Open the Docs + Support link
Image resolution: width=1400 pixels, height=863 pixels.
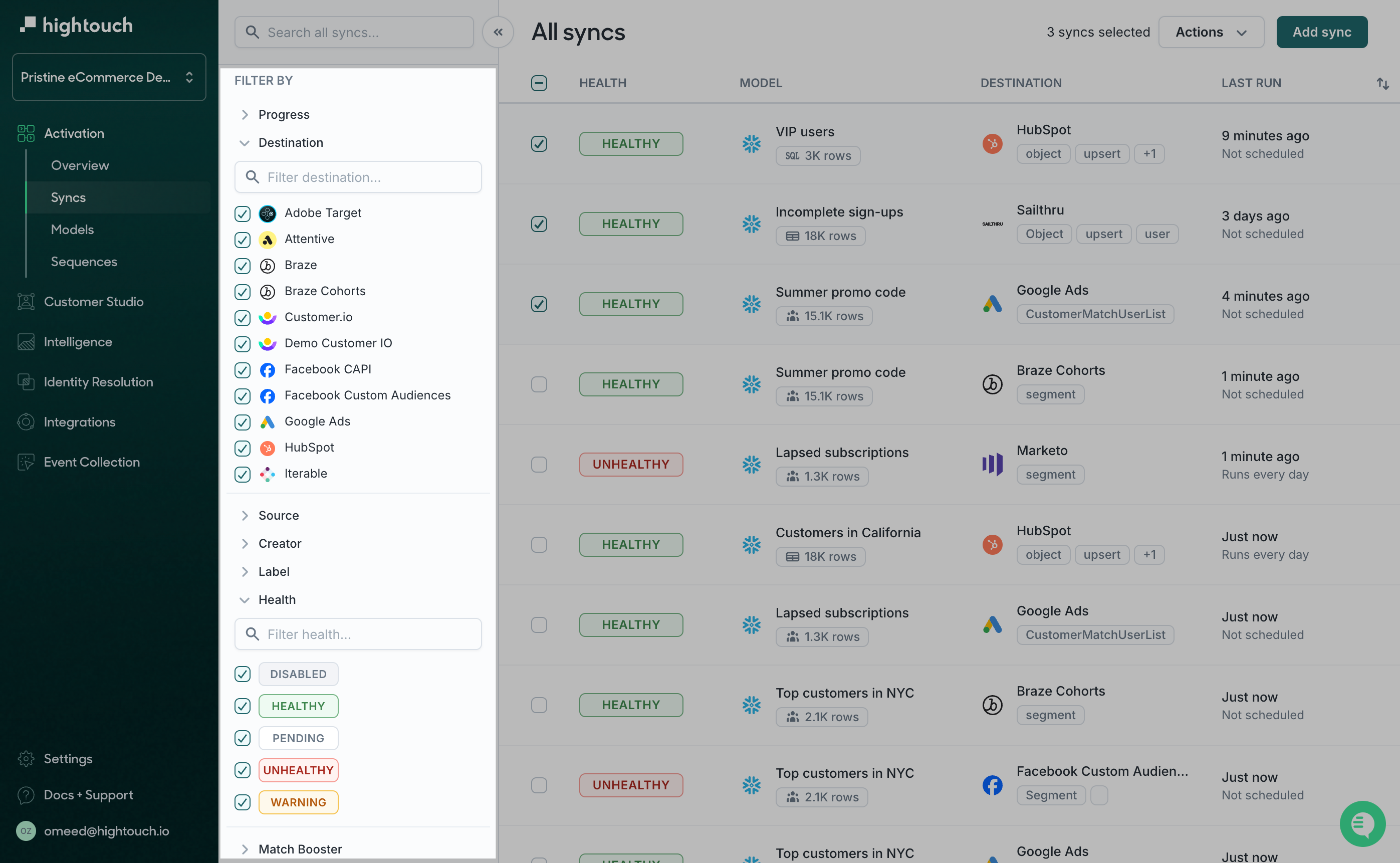pyautogui.click(x=88, y=794)
